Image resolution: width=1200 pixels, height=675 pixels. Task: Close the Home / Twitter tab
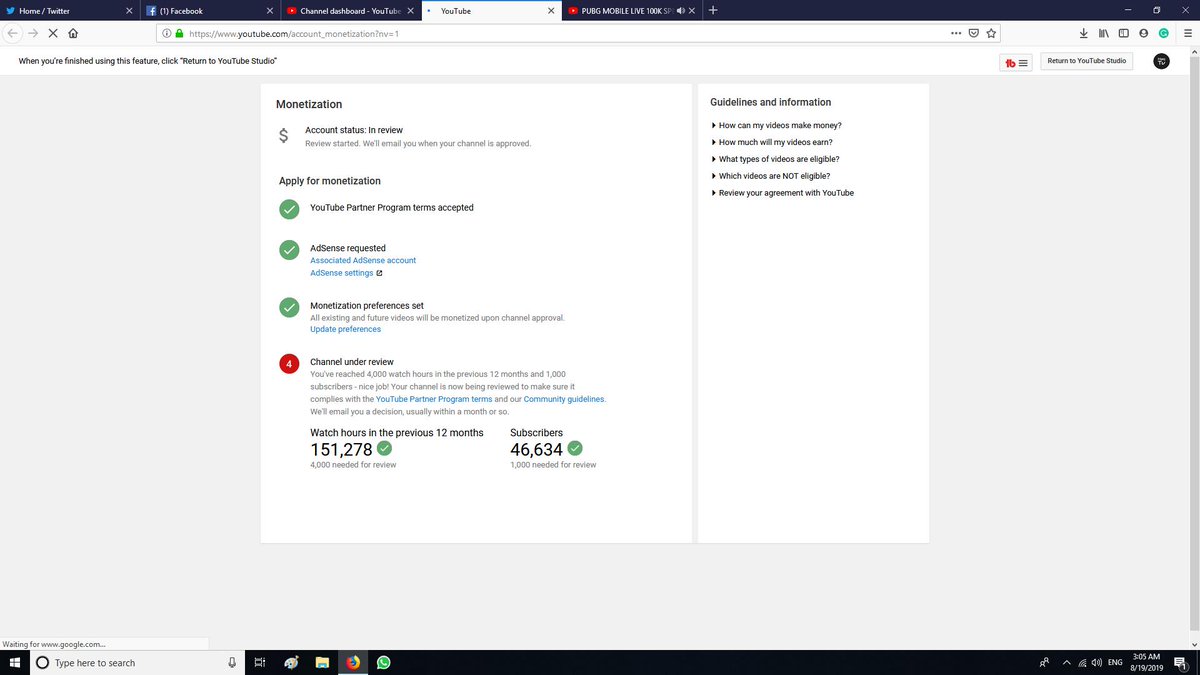point(129,11)
